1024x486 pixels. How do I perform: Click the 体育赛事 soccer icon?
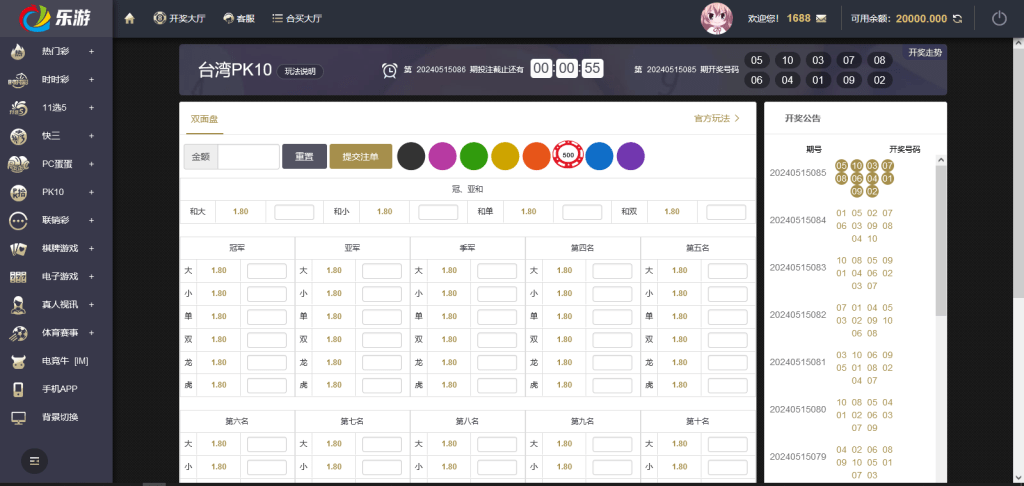coord(18,333)
